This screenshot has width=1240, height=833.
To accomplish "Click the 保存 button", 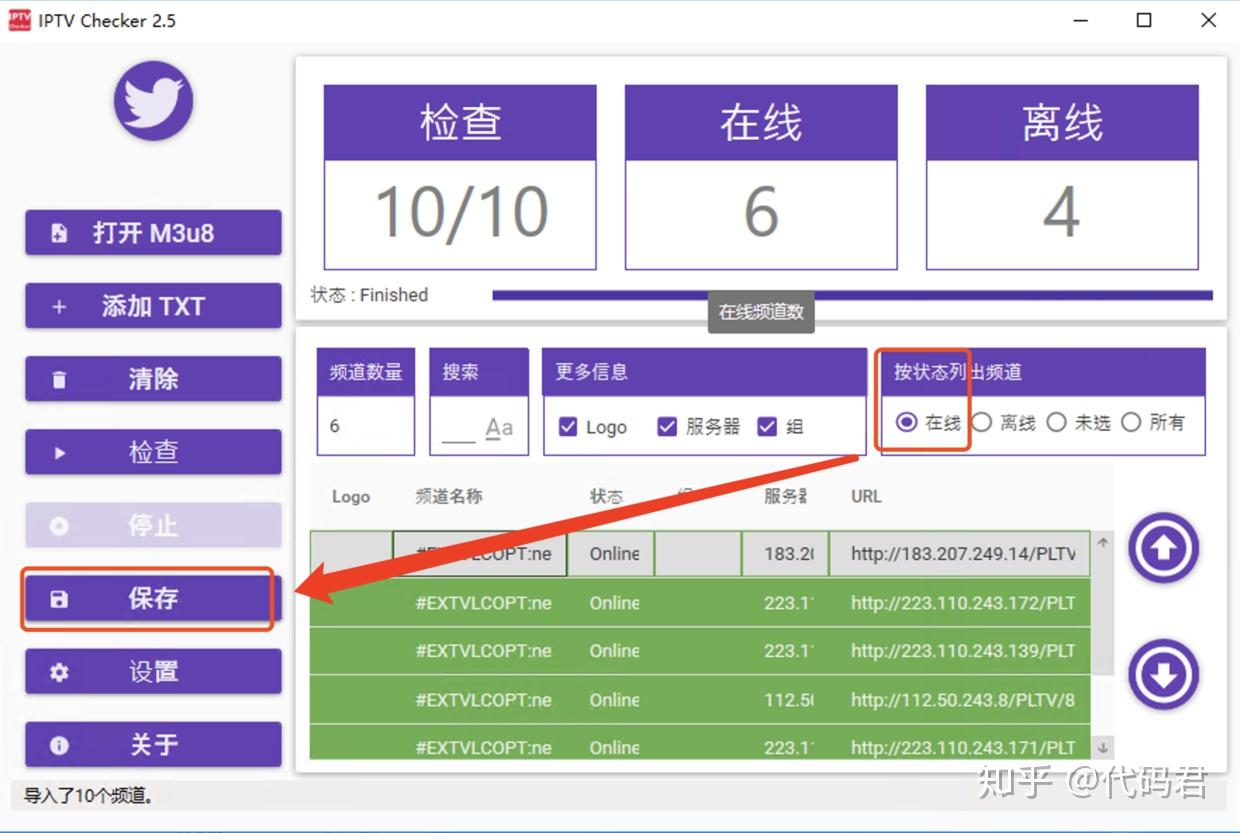I will (150, 598).
